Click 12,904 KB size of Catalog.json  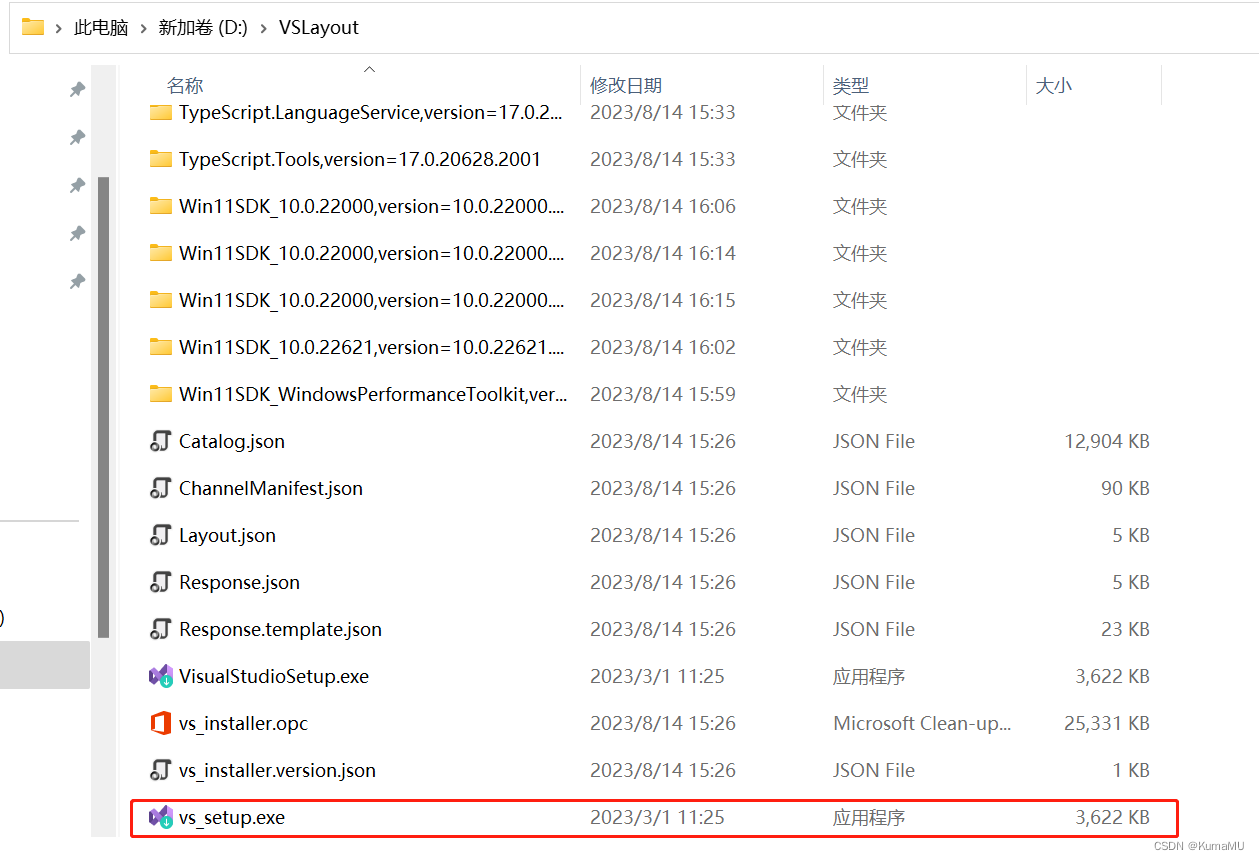point(1107,441)
